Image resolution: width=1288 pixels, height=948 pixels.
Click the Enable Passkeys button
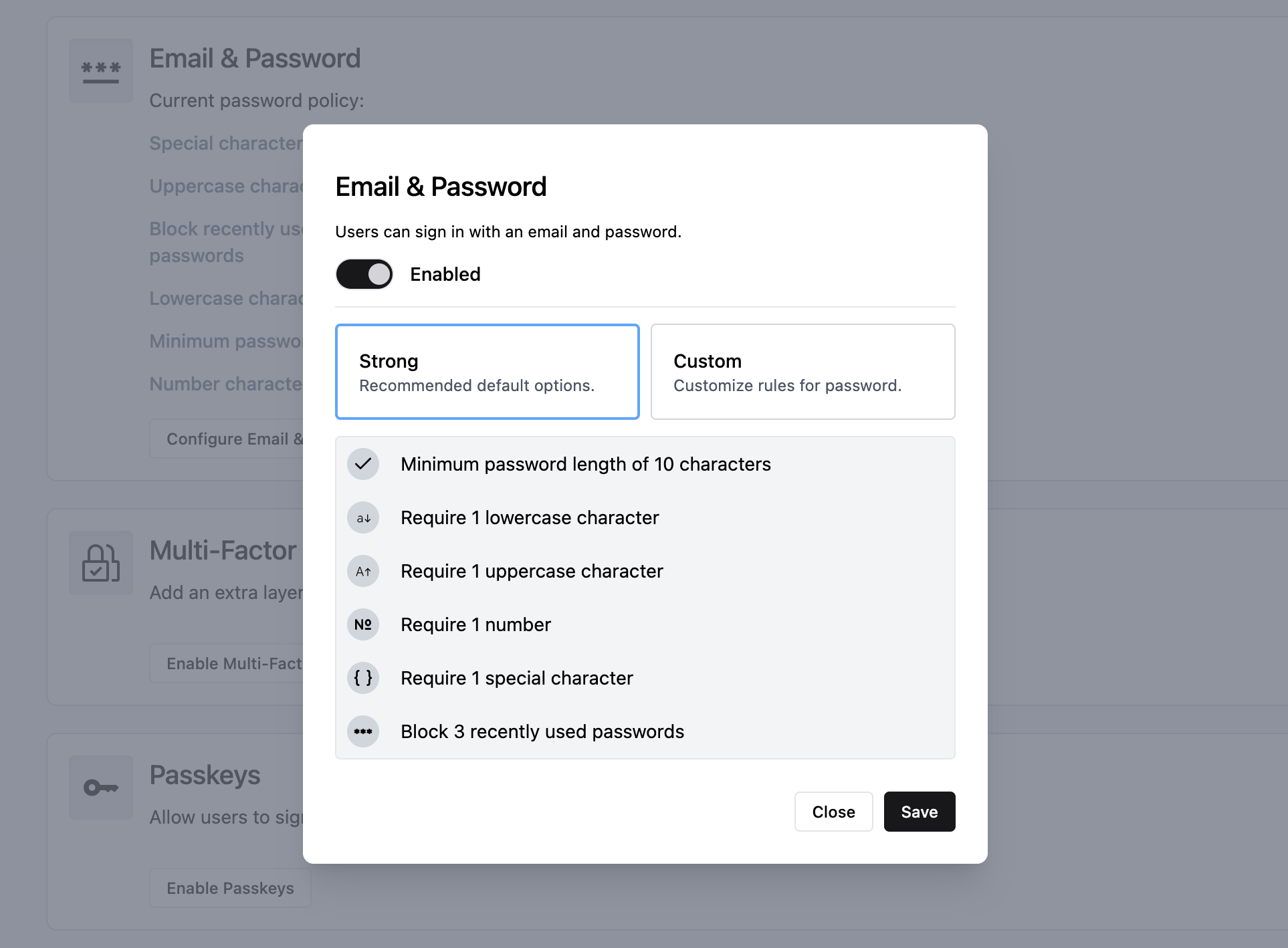tap(229, 888)
